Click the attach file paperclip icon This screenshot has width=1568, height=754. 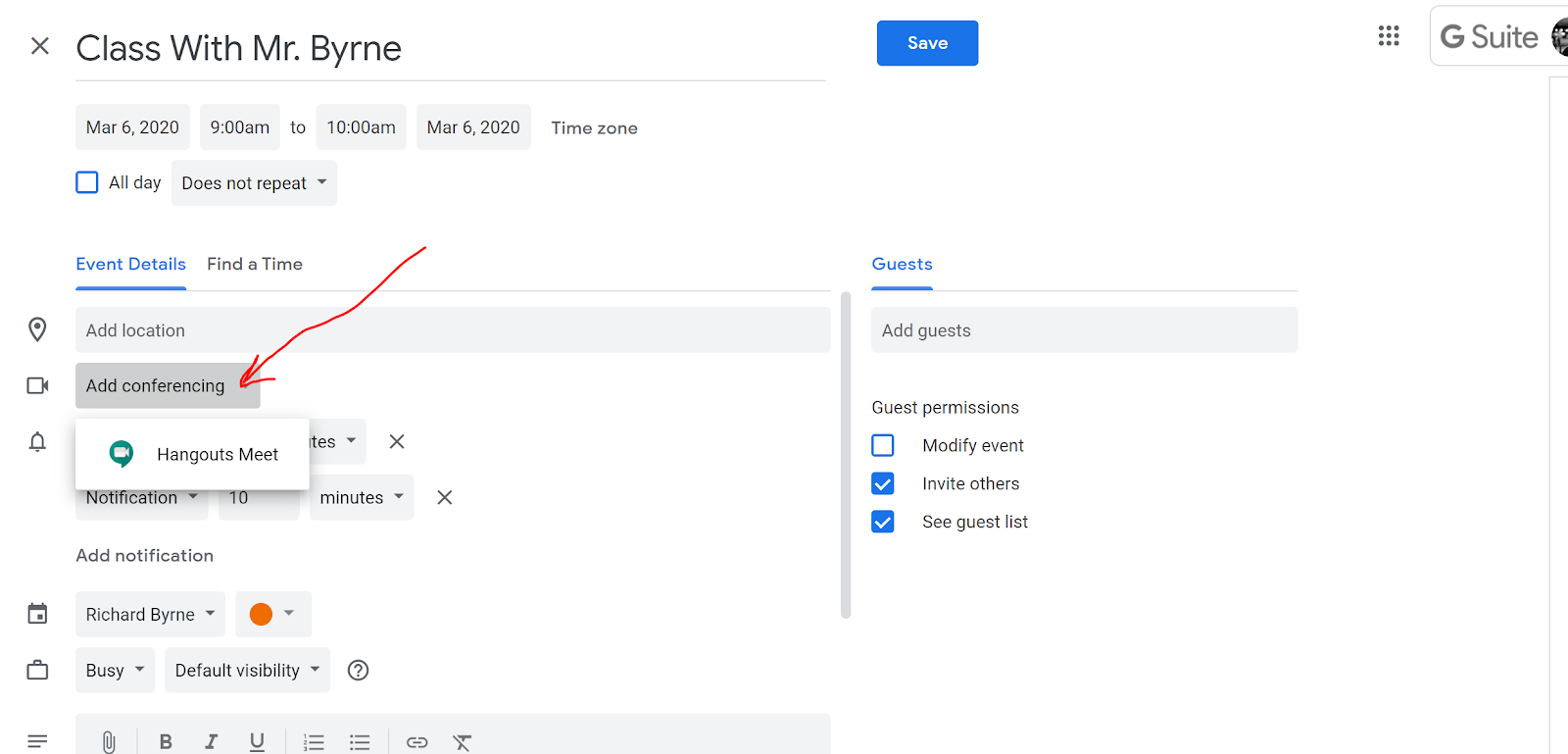click(x=109, y=742)
